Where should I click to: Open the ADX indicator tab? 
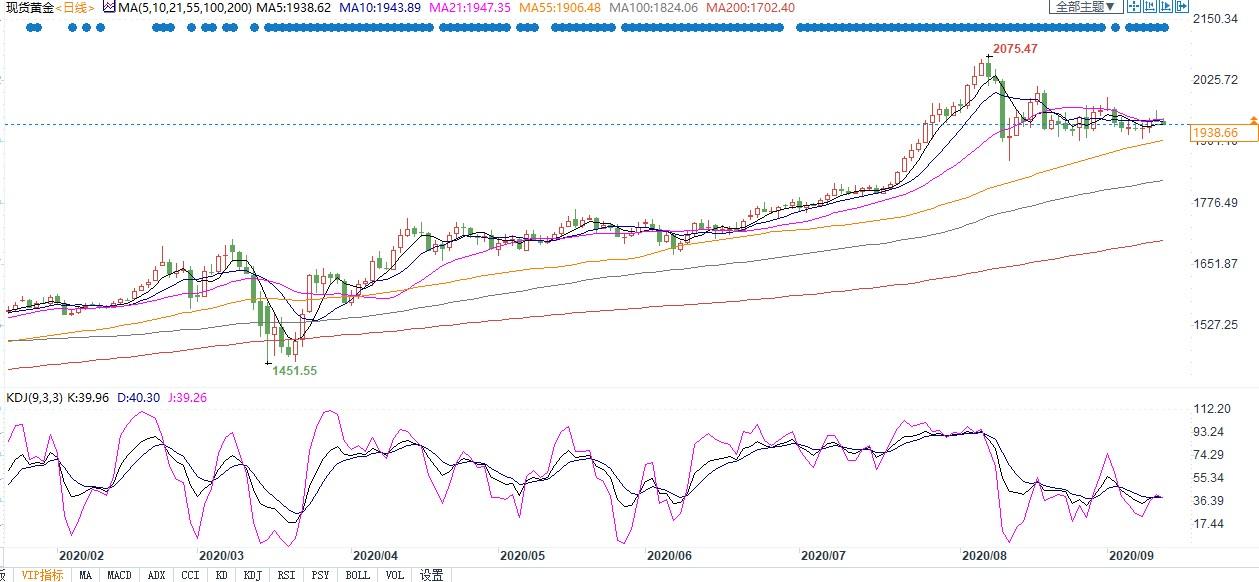point(156,575)
